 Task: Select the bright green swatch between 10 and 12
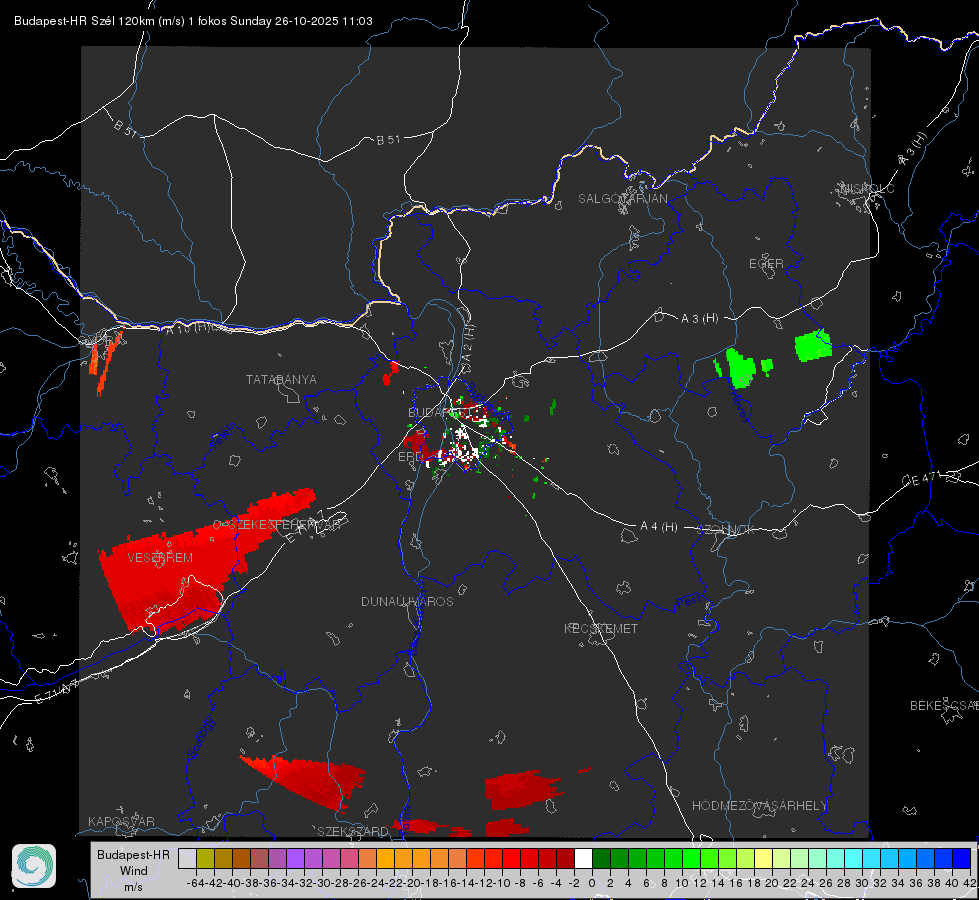point(691,858)
